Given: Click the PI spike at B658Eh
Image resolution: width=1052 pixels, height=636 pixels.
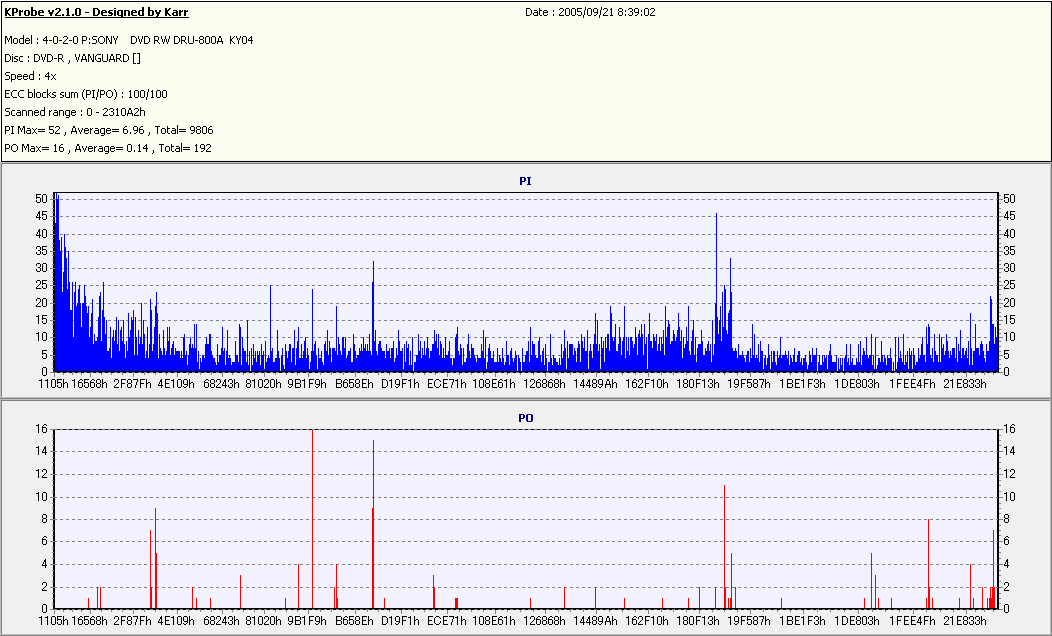Looking at the screenshot, I should pyautogui.click(x=374, y=315).
